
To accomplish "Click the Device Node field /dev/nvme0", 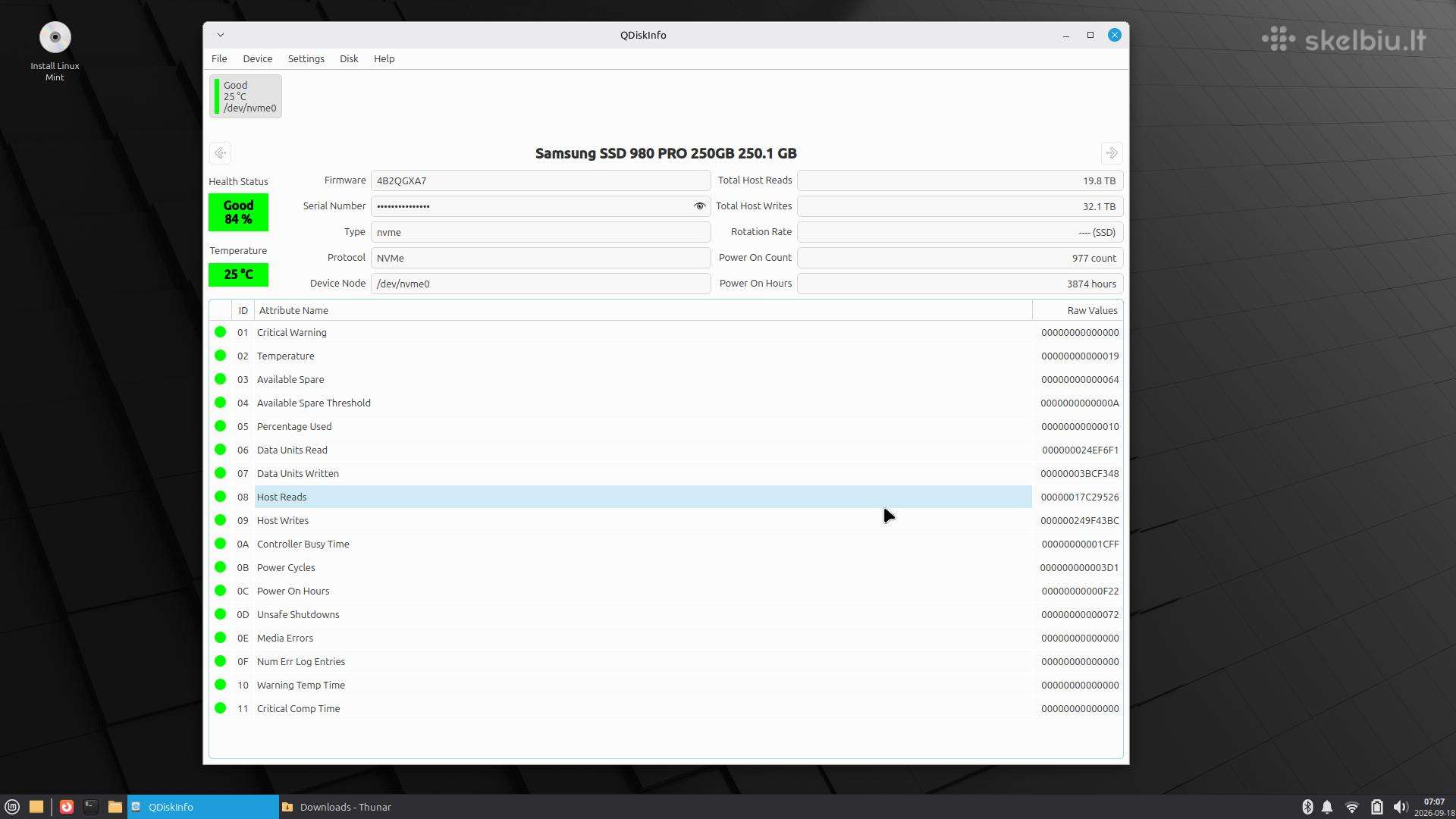I will pos(541,284).
